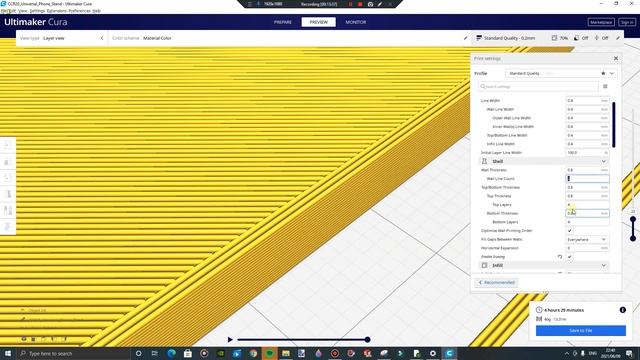Edit the Initial Layer Line Width field

click(x=587, y=153)
